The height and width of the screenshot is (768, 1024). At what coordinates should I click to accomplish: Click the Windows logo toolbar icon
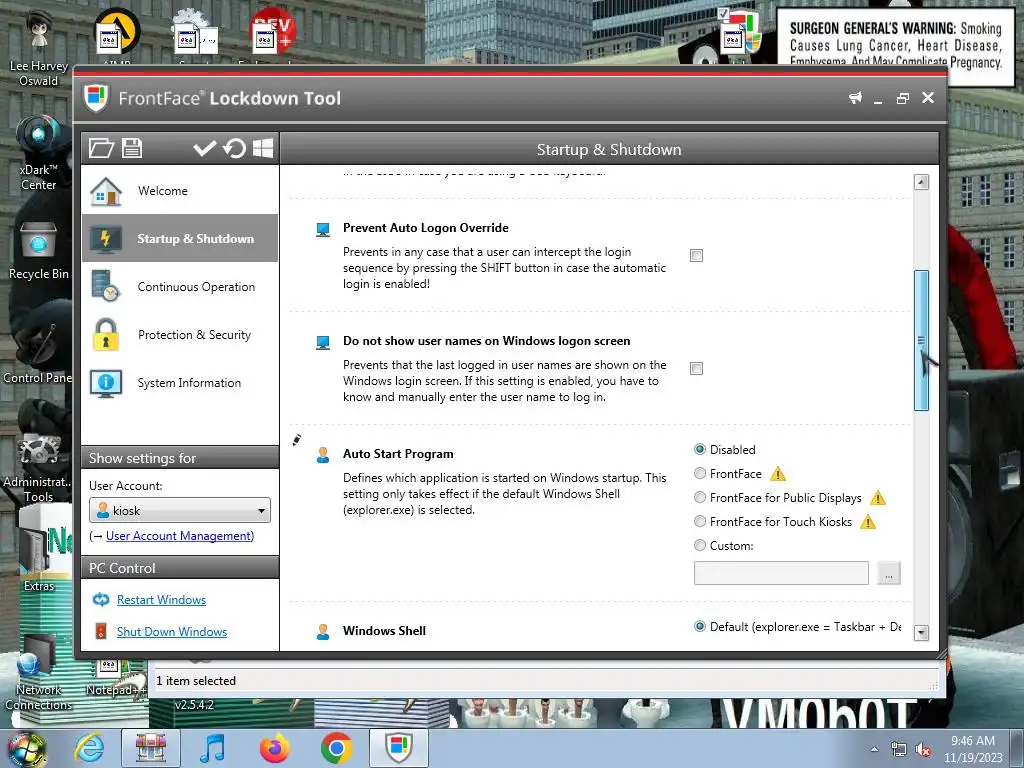(263, 148)
